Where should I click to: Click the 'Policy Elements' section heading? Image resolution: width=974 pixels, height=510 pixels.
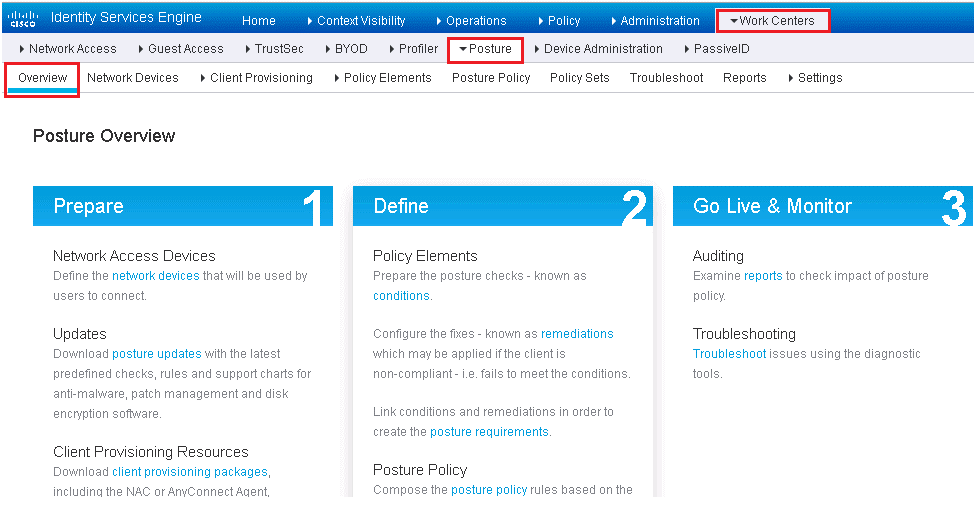tap(425, 256)
